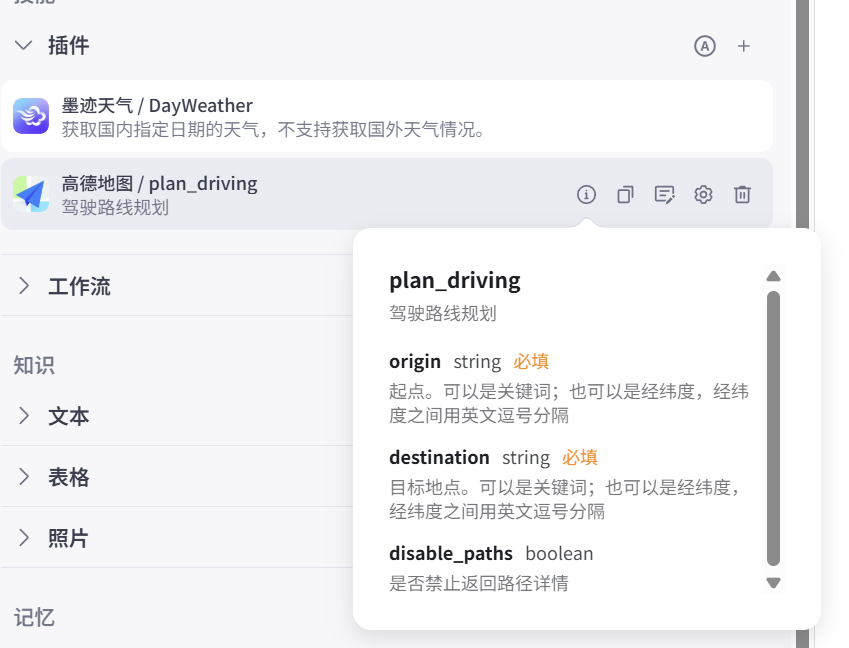The height and width of the screenshot is (648, 849).
Task: Click the circled A icon above the plugins
Action: pyautogui.click(x=705, y=46)
